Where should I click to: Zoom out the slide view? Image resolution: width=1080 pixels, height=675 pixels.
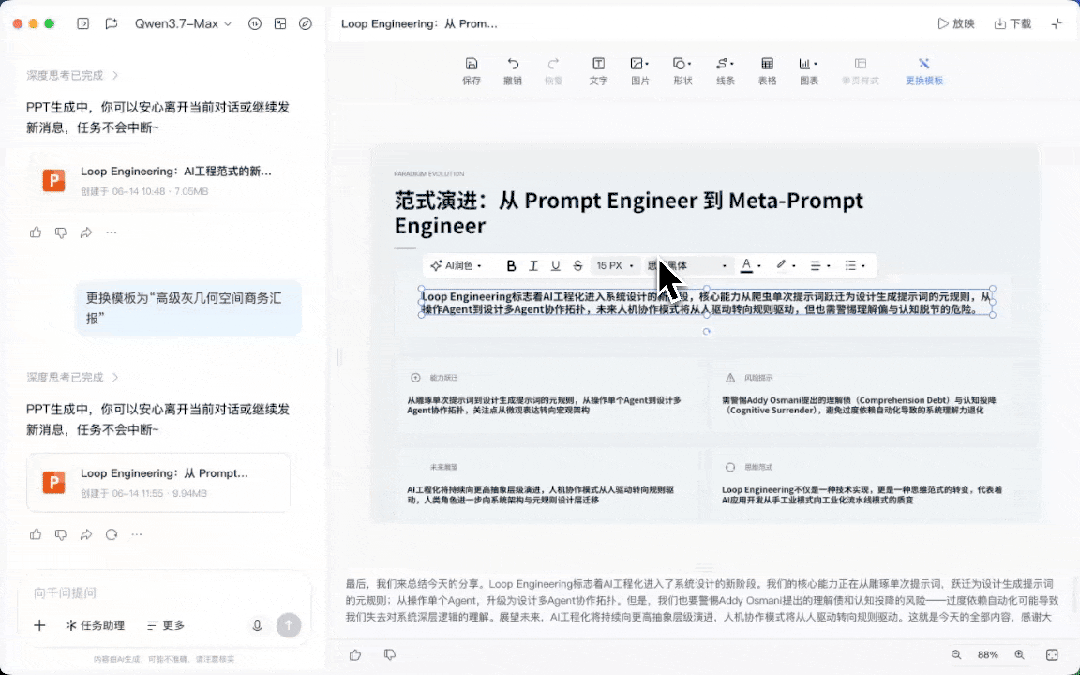[956, 655]
